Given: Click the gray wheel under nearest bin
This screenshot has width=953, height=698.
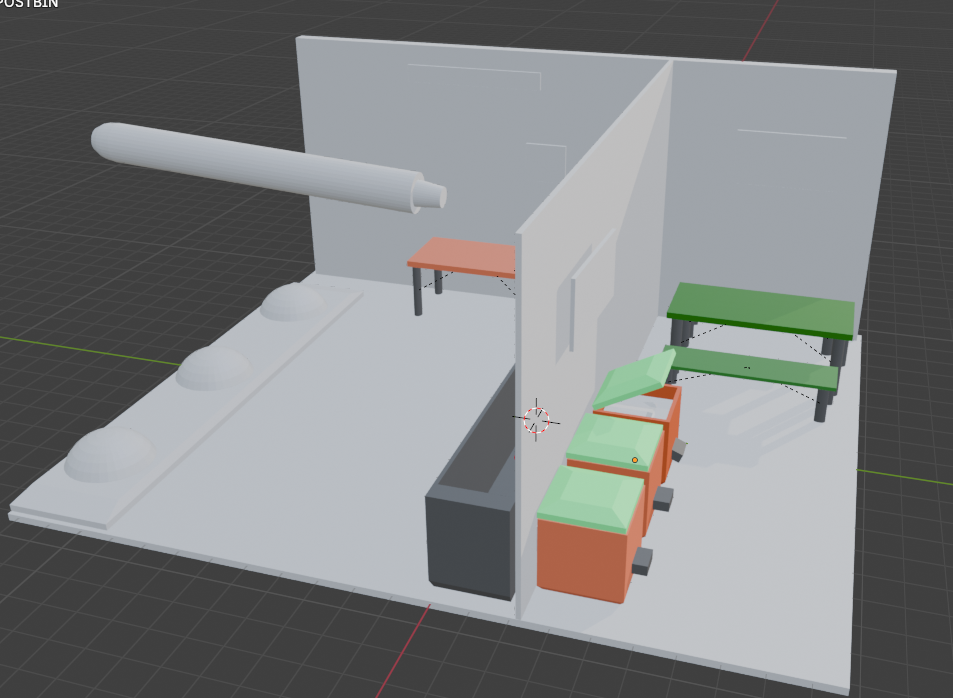Looking at the screenshot, I should click(642, 560).
